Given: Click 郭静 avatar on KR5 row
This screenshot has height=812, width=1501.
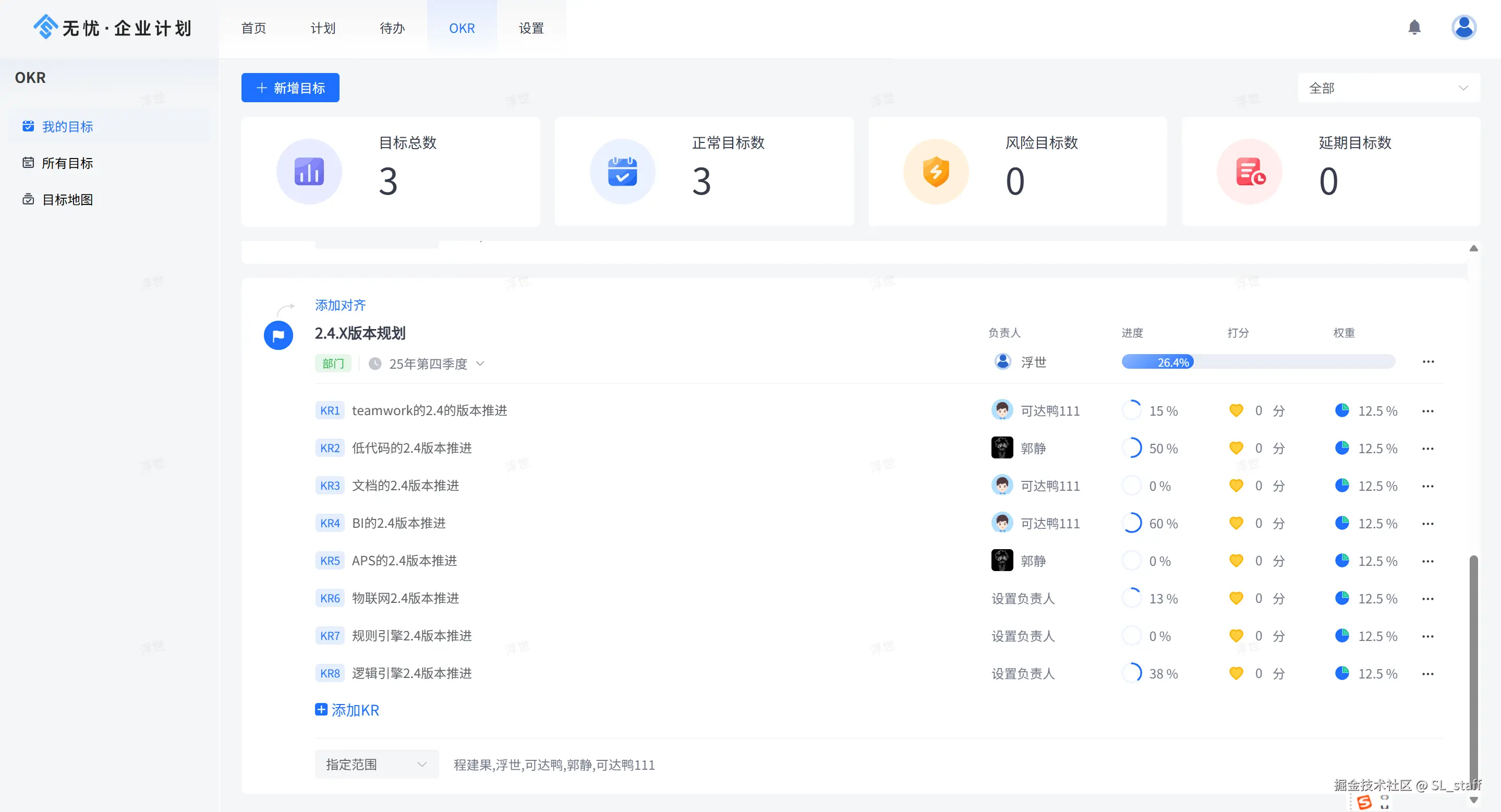Looking at the screenshot, I should (x=1002, y=561).
